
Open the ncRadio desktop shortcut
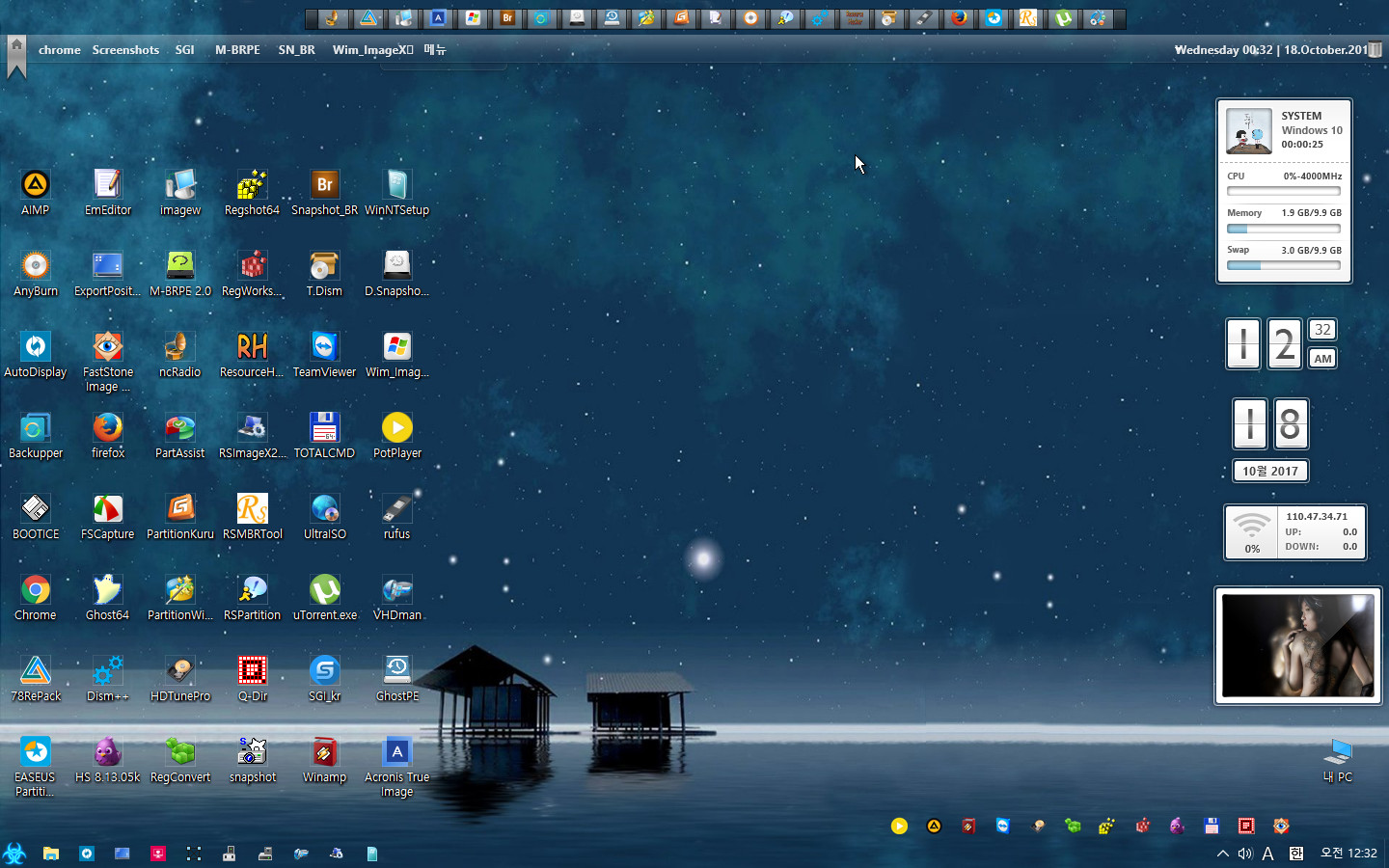(x=180, y=354)
